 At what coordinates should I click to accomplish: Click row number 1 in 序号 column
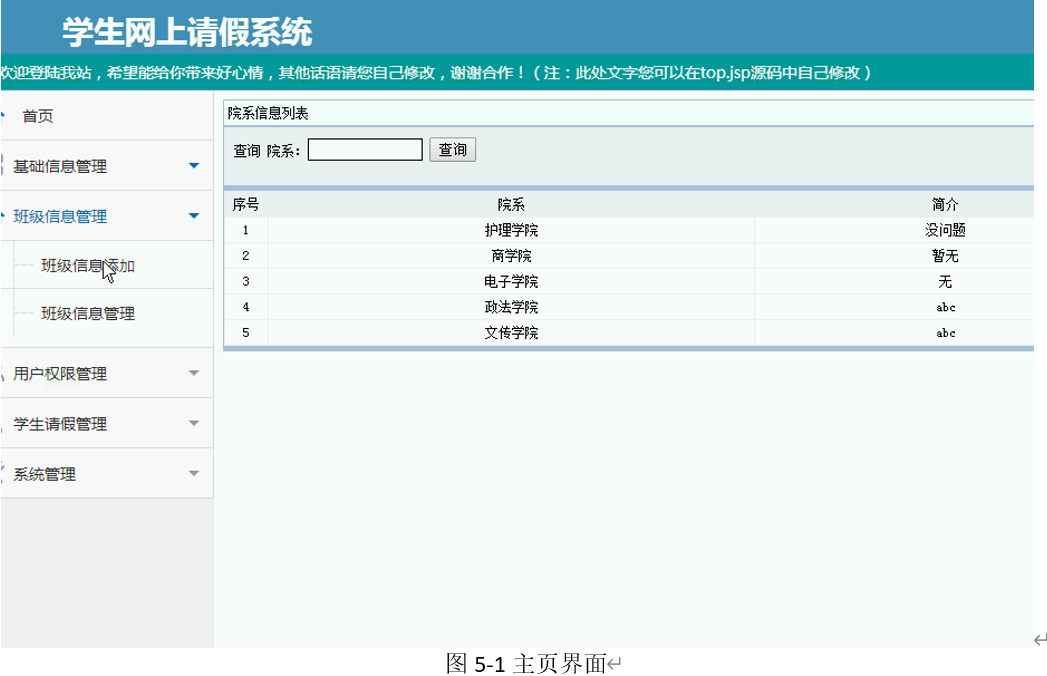246,230
